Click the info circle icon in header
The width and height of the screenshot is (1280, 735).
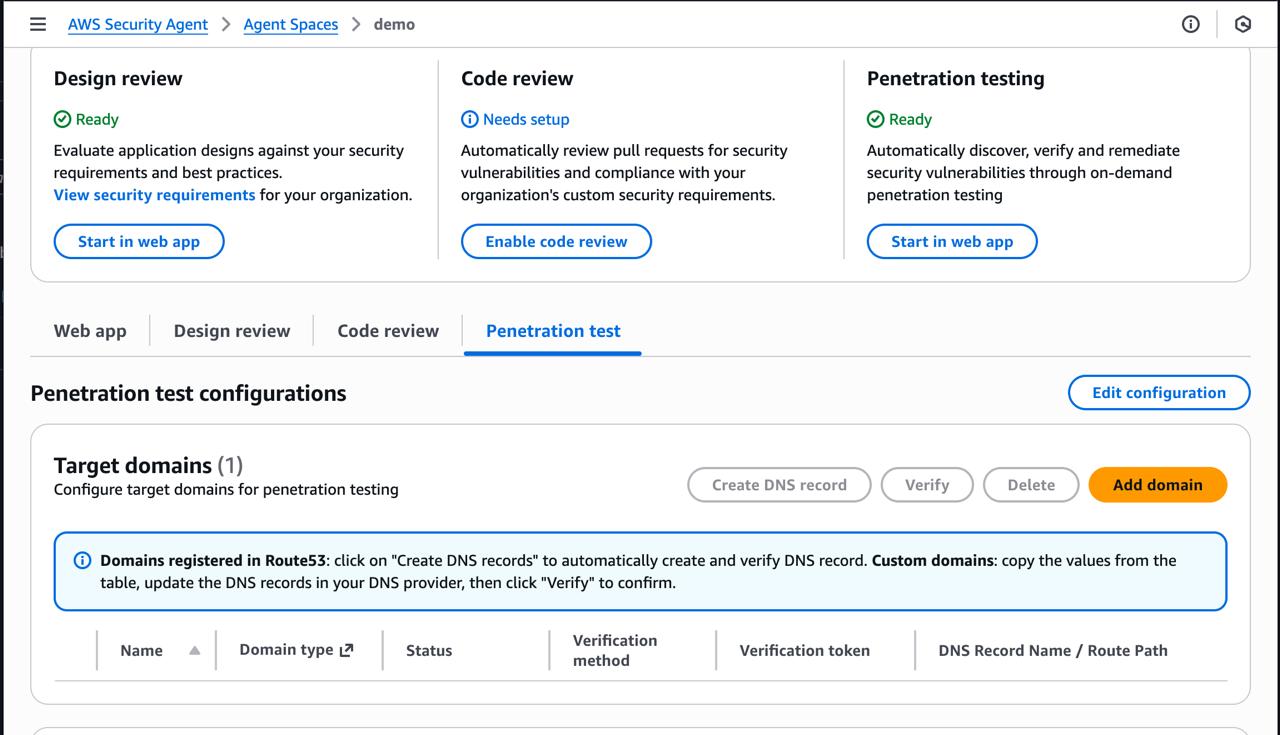click(x=1190, y=24)
